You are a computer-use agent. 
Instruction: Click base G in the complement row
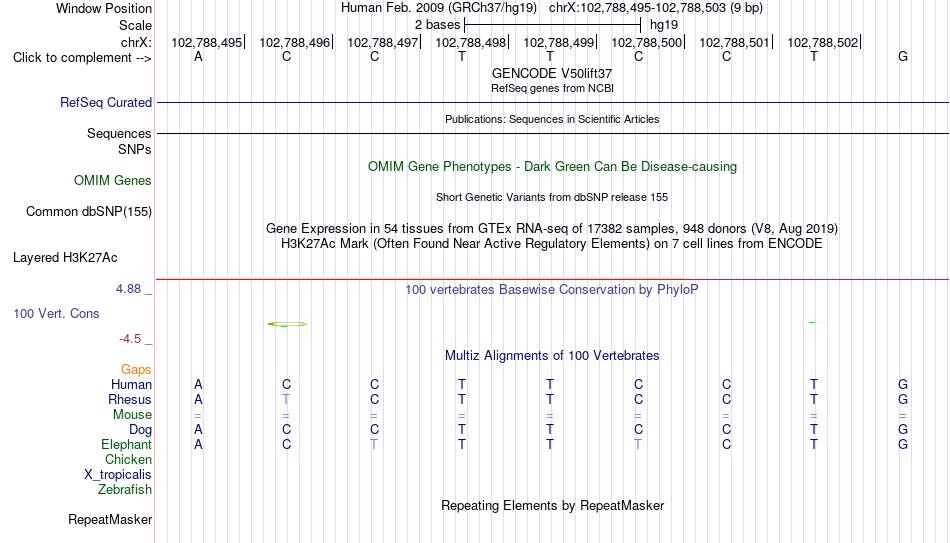903,57
